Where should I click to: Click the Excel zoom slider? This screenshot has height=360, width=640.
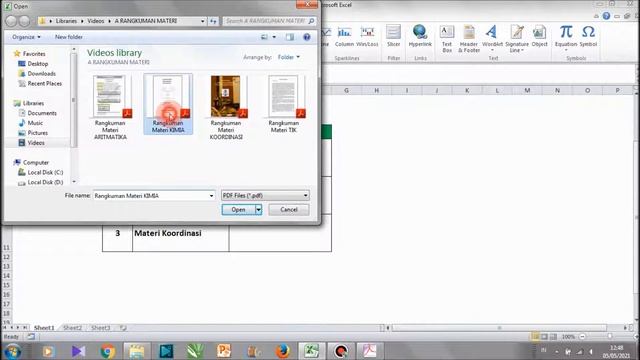609,337
